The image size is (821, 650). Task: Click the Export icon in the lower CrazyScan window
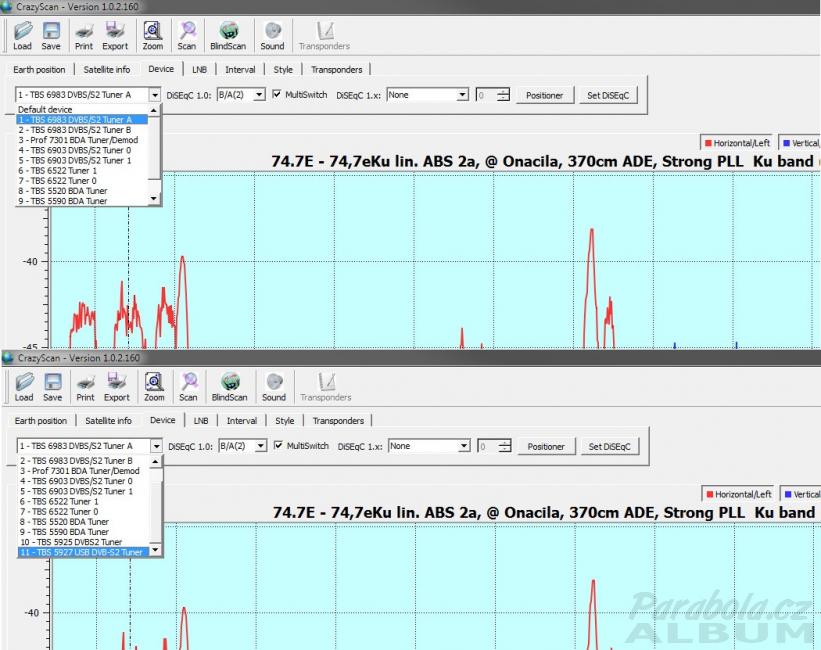click(x=116, y=387)
